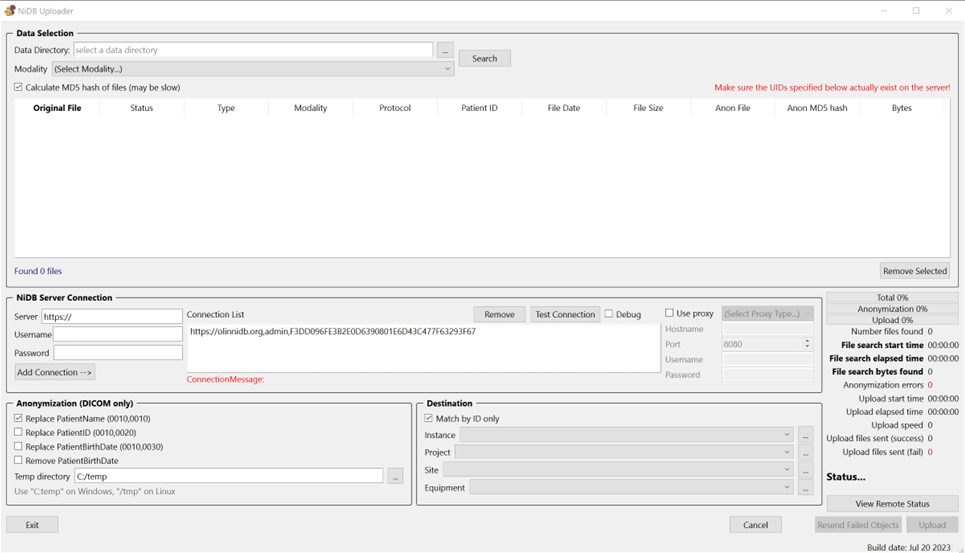Click the ellipsis button next to Site
The height and width of the screenshot is (553, 965).
(806, 470)
